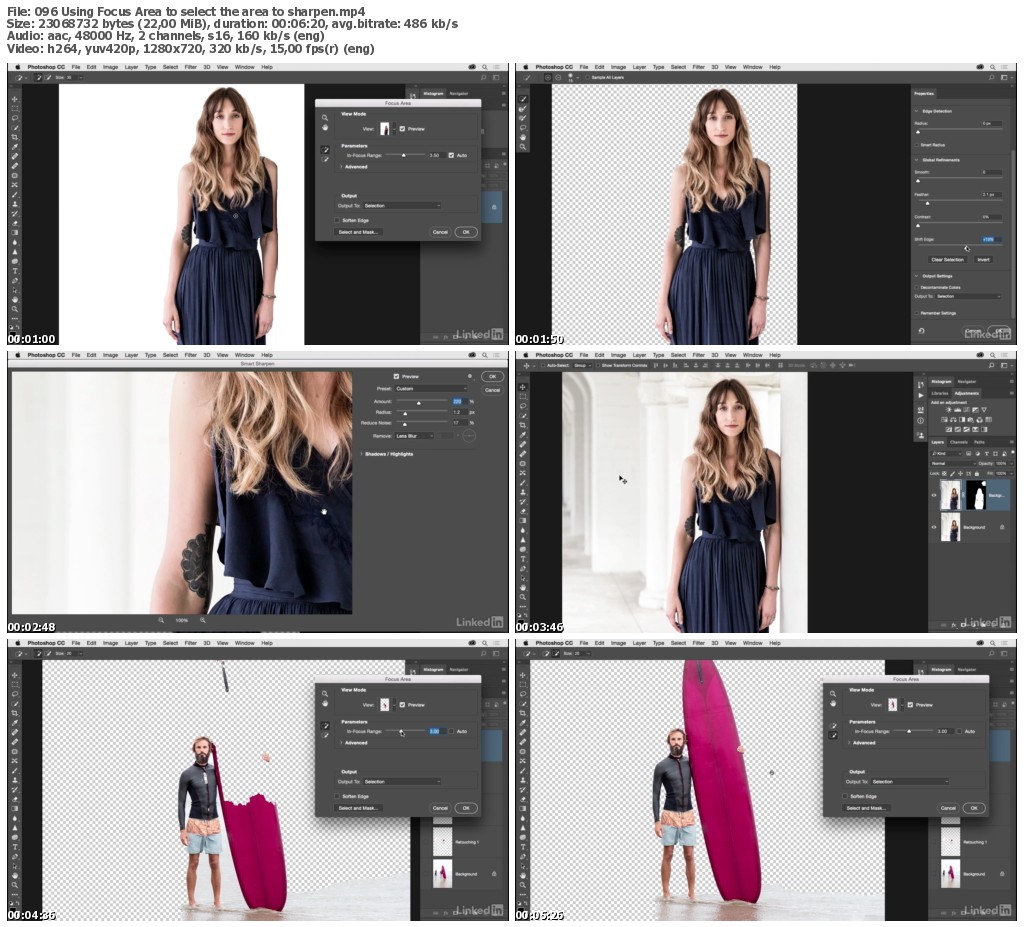This screenshot has width=1024, height=927.
Task: Click Invert button in 00:01:50 Properties panel
Action: [x=984, y=259]
